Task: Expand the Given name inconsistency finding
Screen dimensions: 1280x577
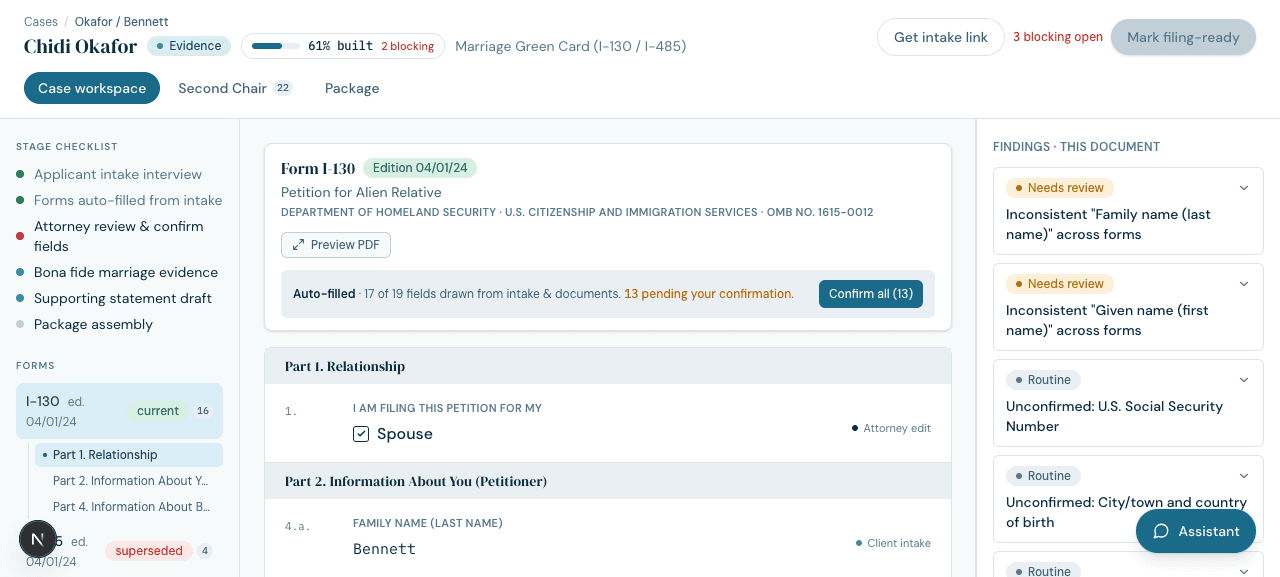Action: [1244, 284]
